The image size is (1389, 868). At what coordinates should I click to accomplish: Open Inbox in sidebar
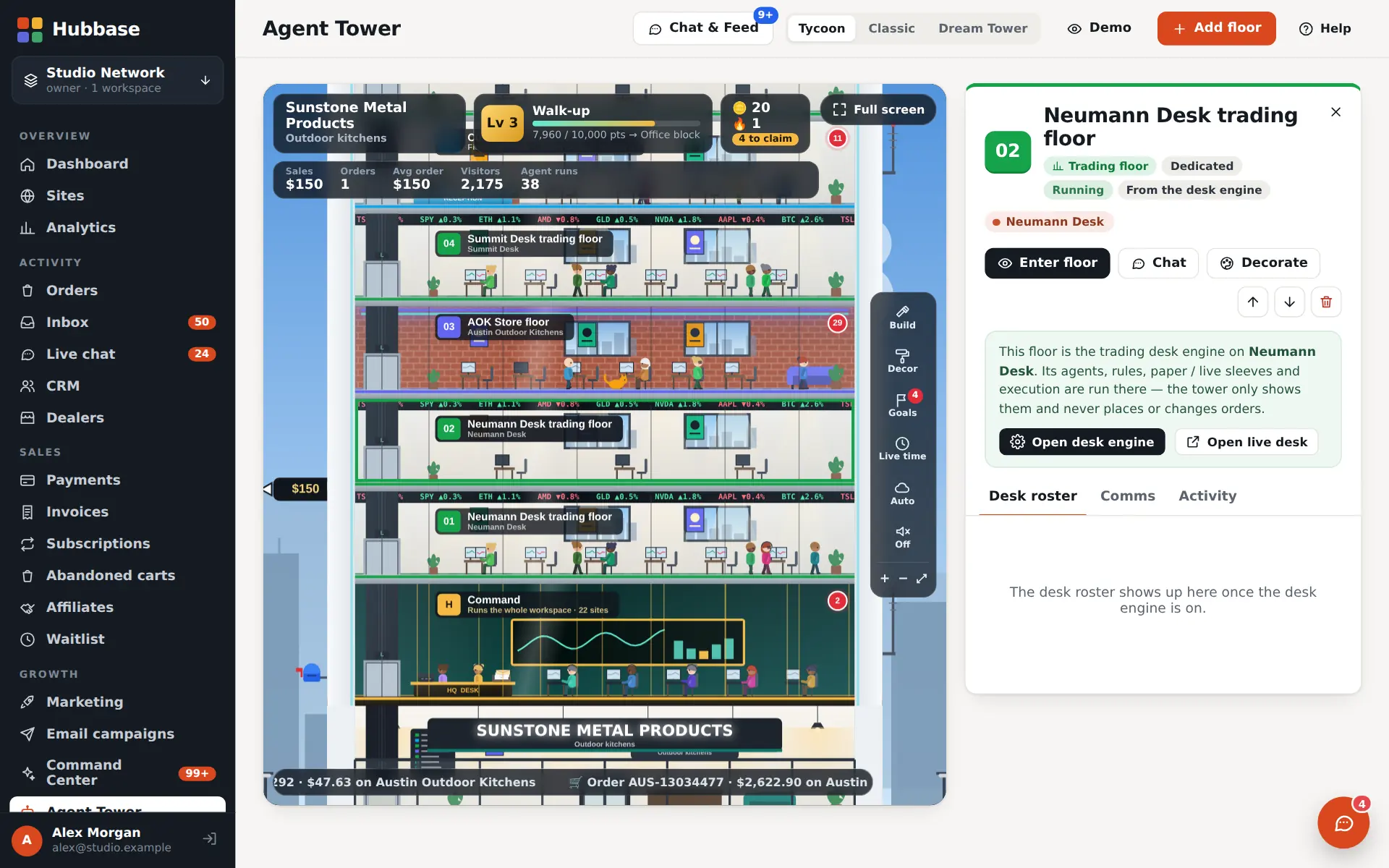coord(117,322)
